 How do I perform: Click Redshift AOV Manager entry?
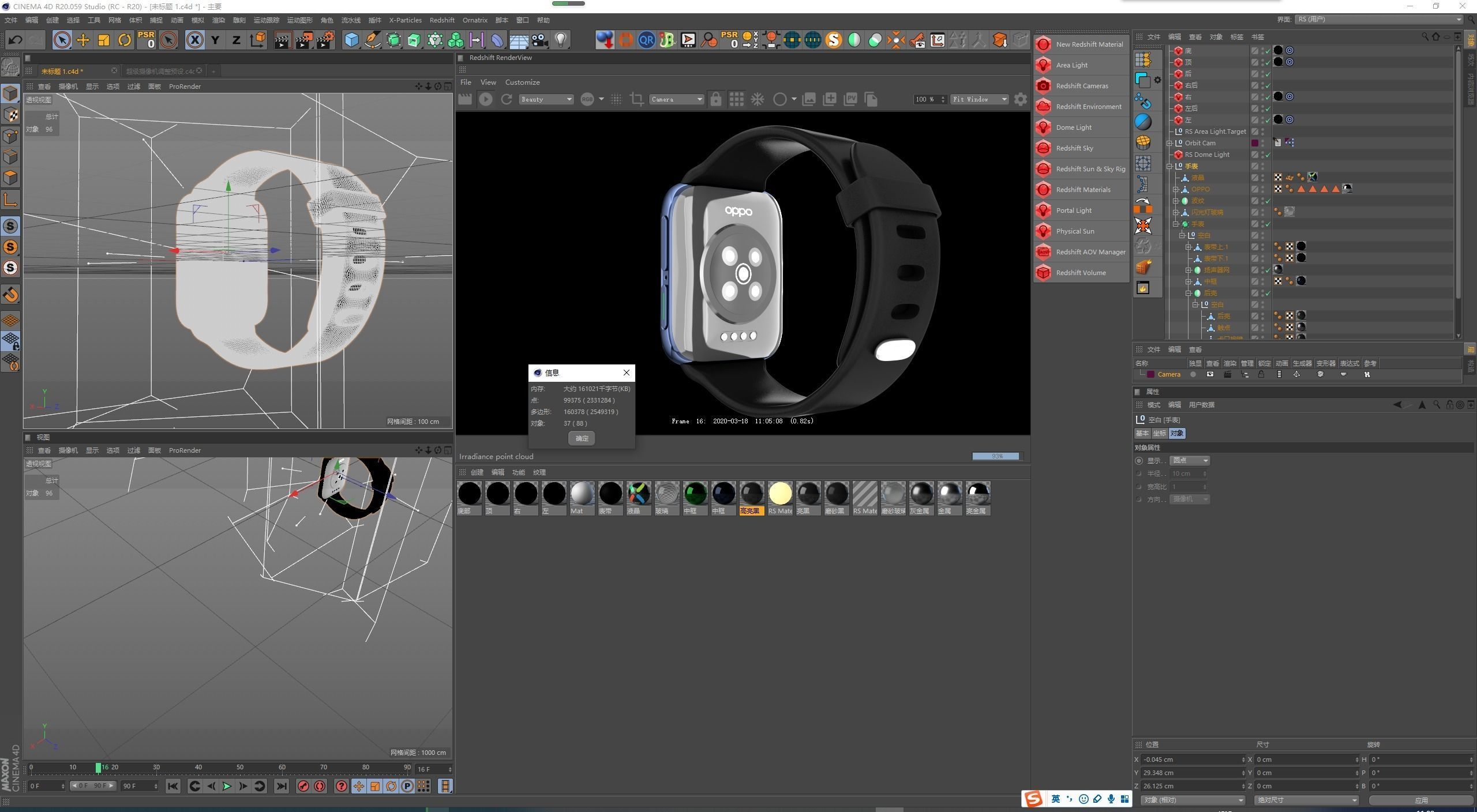tap(1081, 252)
